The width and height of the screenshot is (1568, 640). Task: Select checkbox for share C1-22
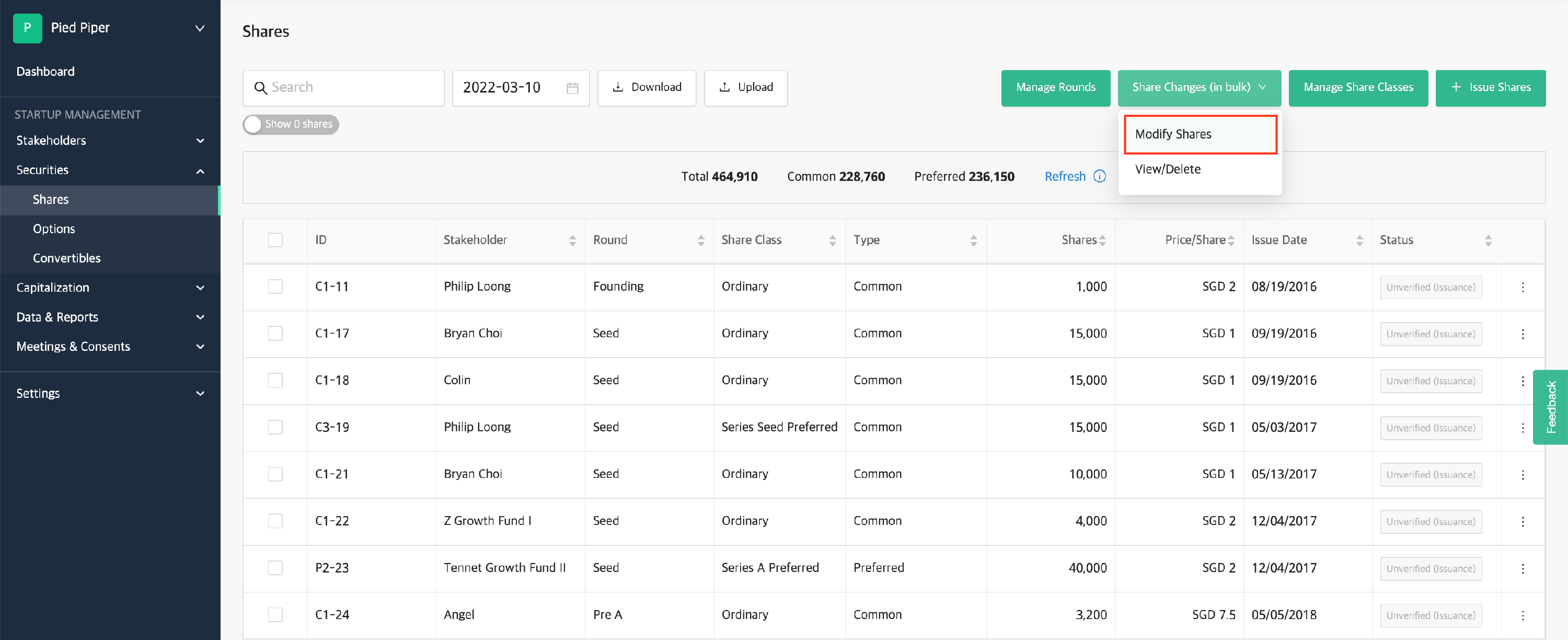275,521
